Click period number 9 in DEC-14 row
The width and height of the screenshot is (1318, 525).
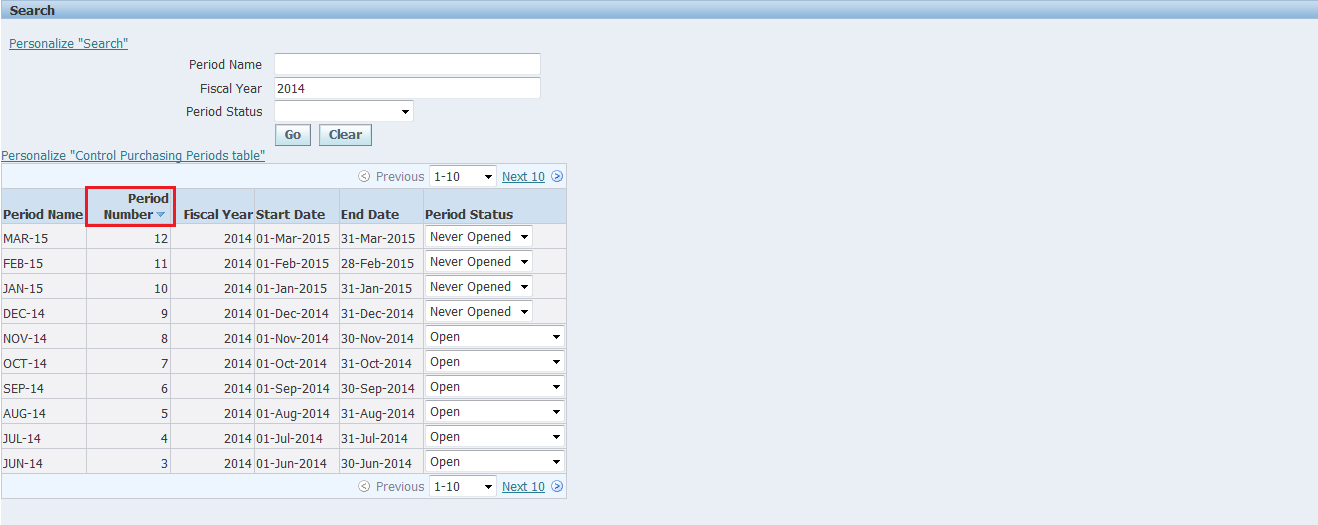click(164, 314)
